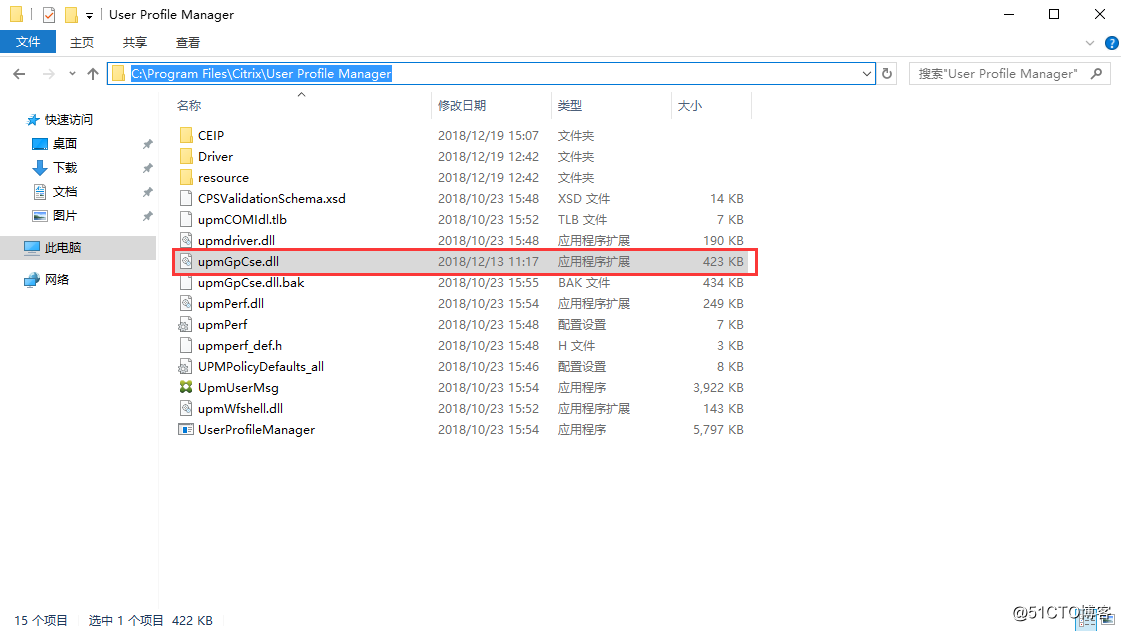Click the BAK 文件 type cell
Viewport: 1121px width, 631px height.
584,283
